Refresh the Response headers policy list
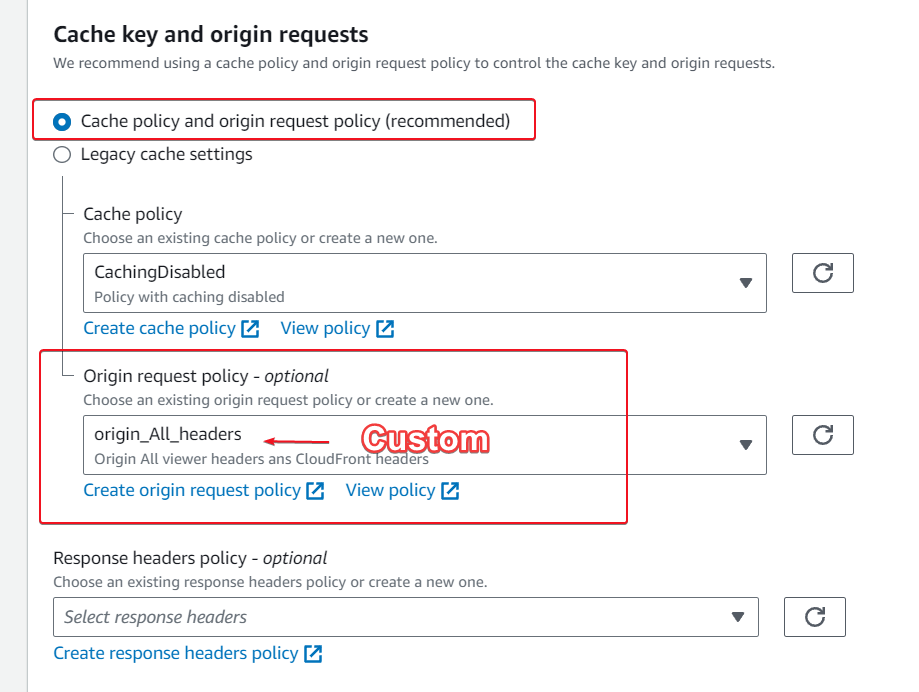 815,617
